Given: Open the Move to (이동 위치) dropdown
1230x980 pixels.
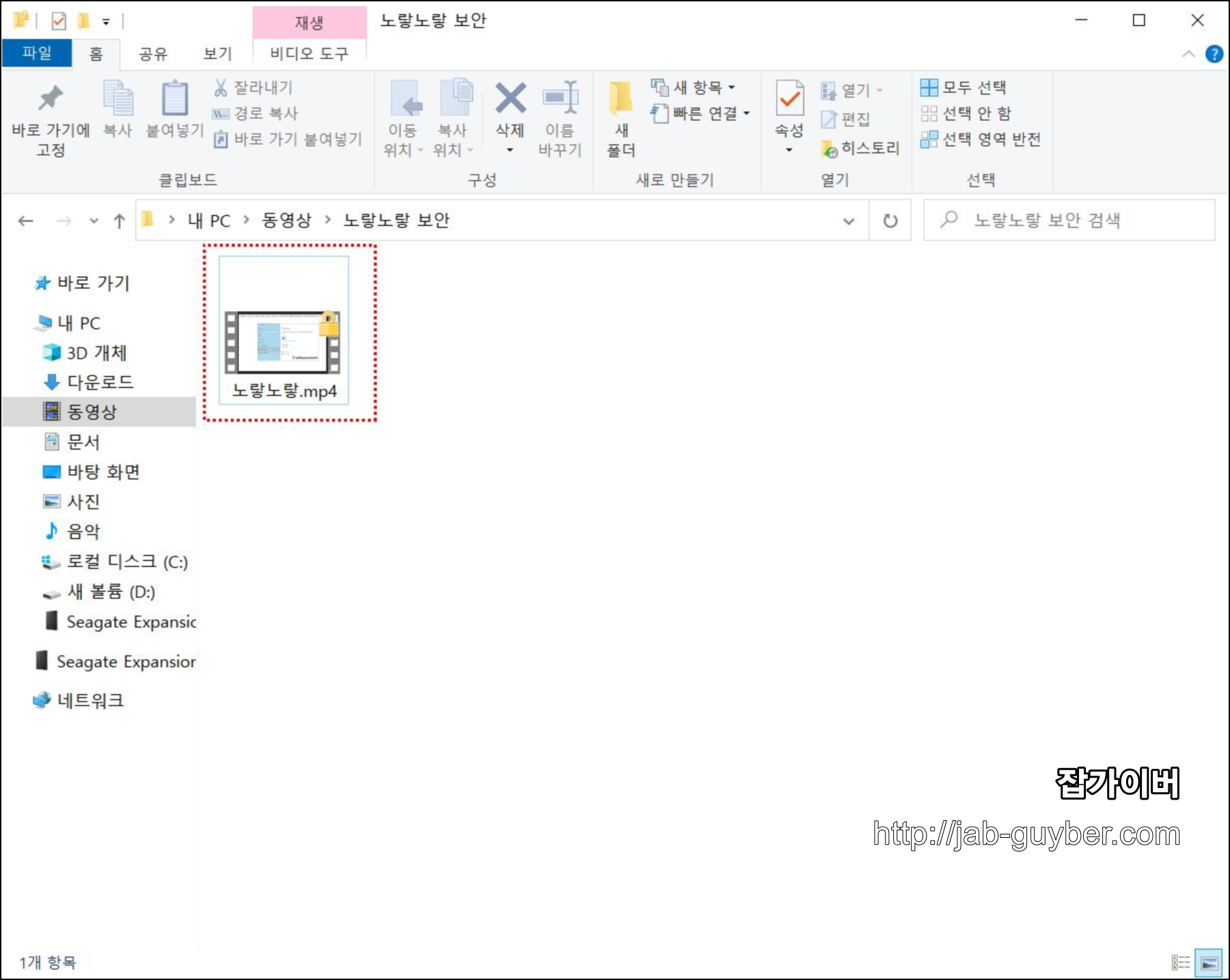Looking at the screenshot, I should pyautogui.click(x=403, y=120).
